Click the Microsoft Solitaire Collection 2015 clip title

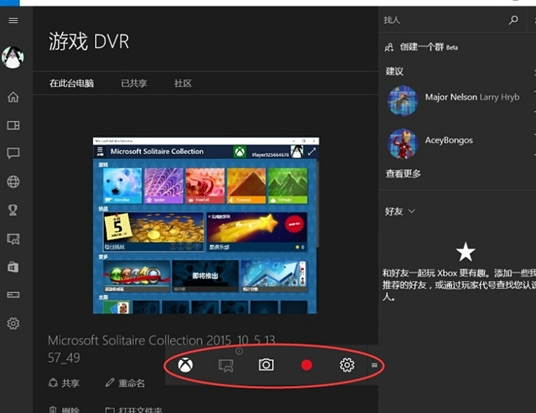161,349
